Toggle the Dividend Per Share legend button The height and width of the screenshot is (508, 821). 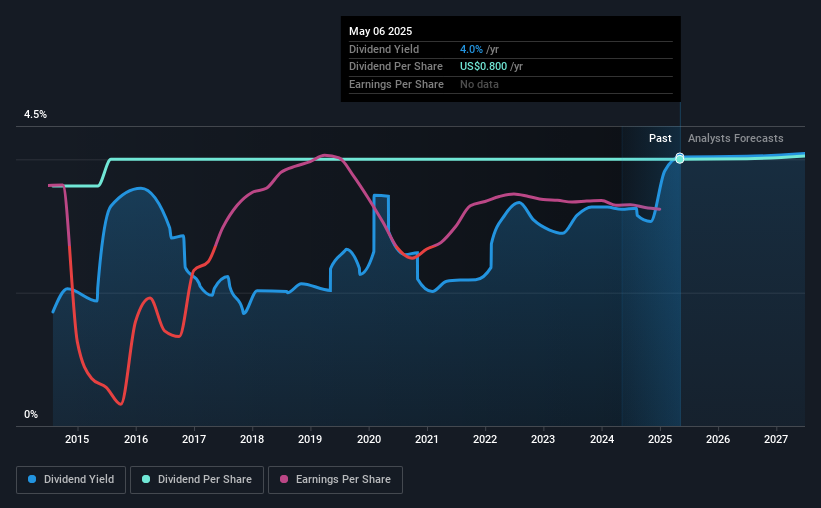(x=197, y=480)
